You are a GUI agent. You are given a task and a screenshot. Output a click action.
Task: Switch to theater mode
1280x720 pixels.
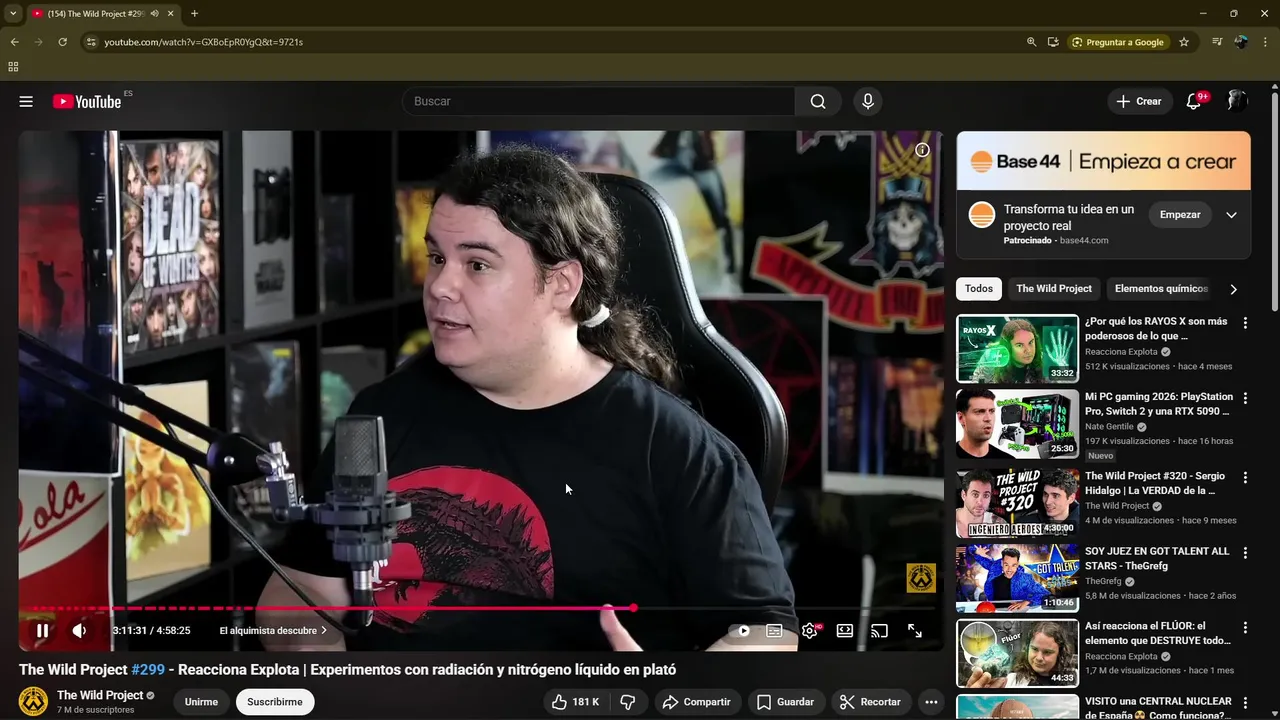click(x=845, y=631)
